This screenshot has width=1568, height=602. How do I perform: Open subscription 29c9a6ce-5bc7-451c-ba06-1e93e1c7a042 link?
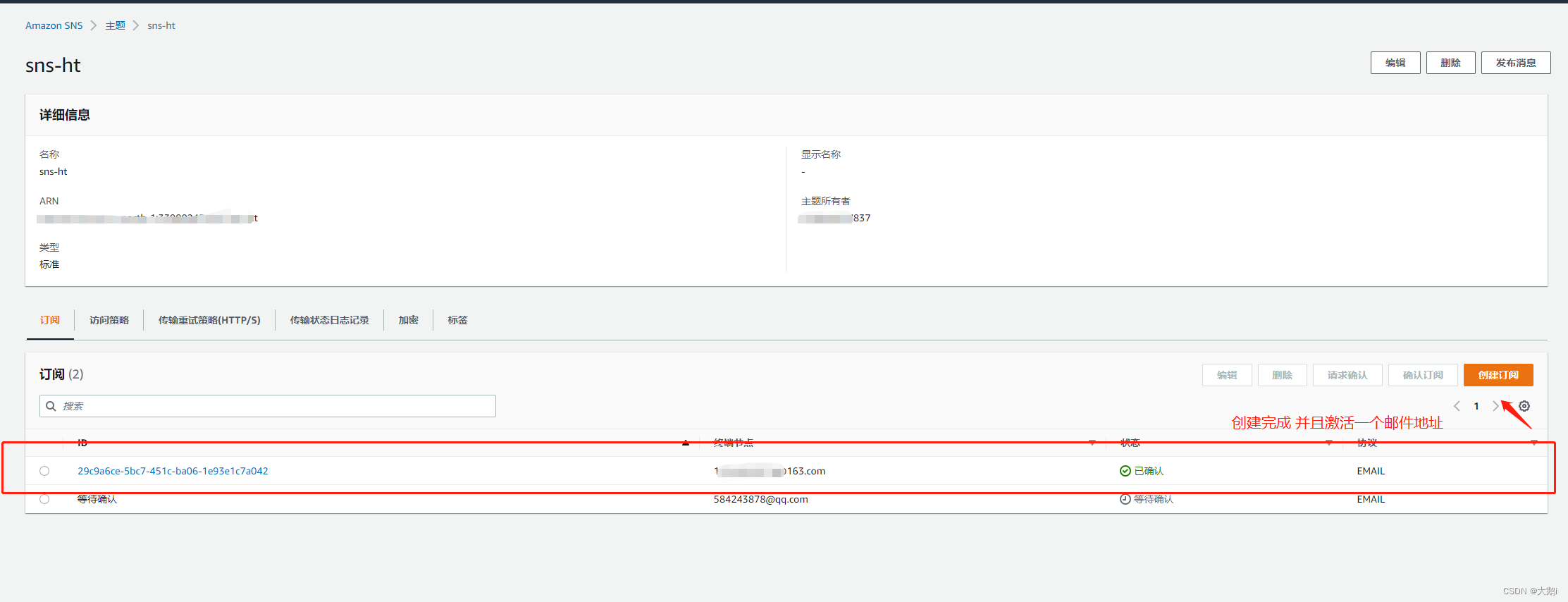pos(173,471)
